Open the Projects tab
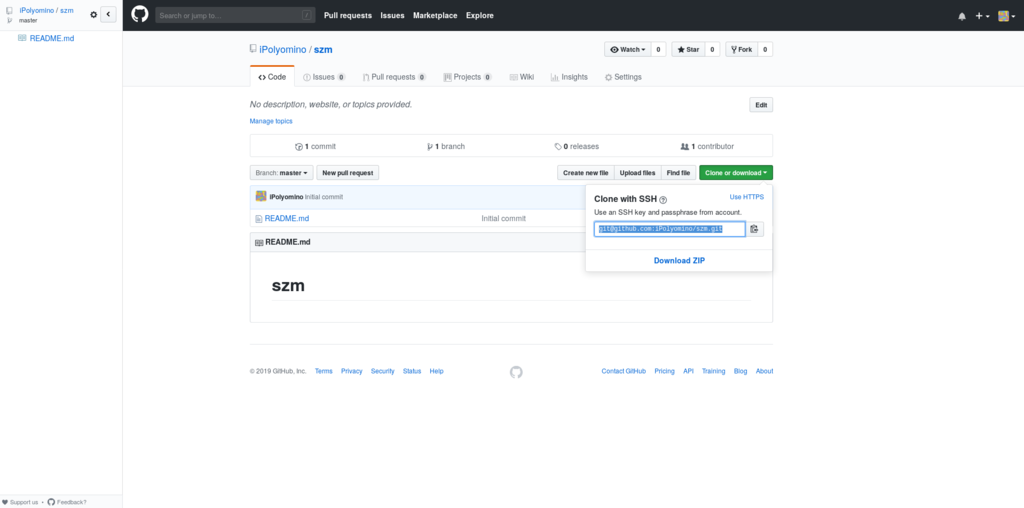This screenshot has height=508, width=1024. coord(468,77)
